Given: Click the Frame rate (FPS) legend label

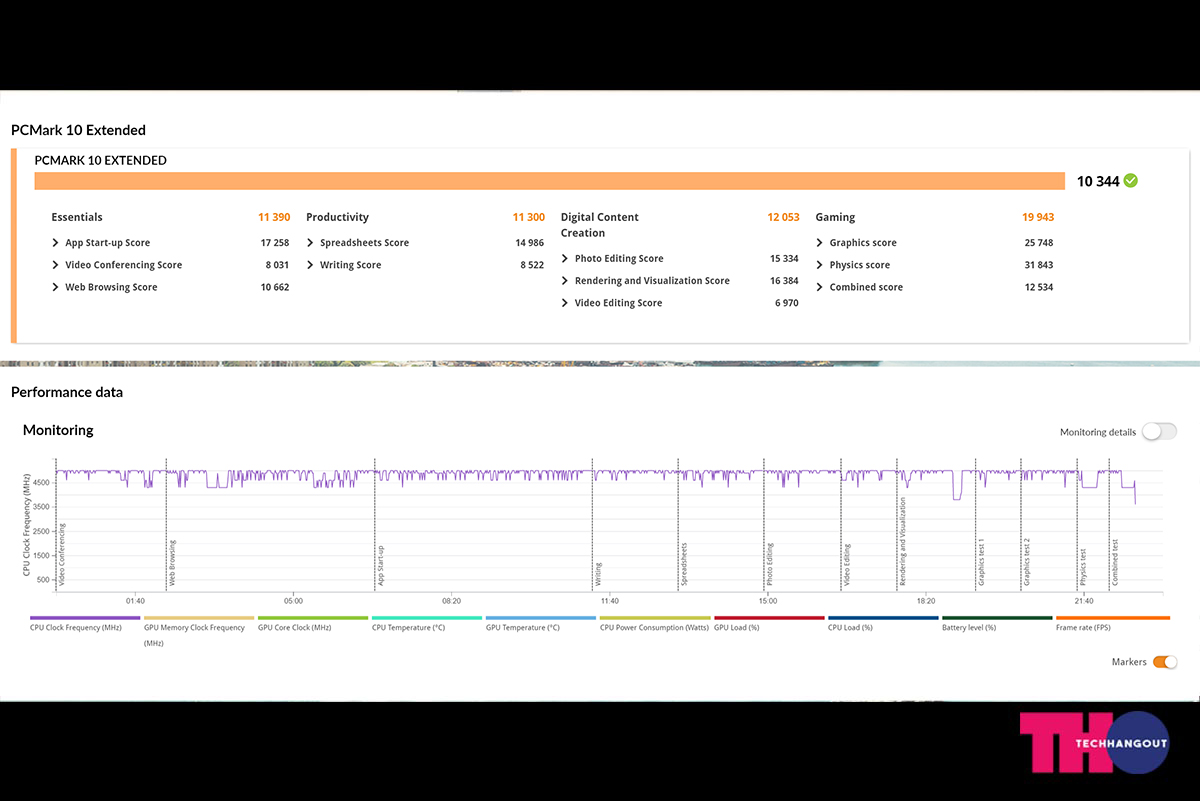Looking at the screenshot, I should pyautogui.click(x=1084, y=628).
